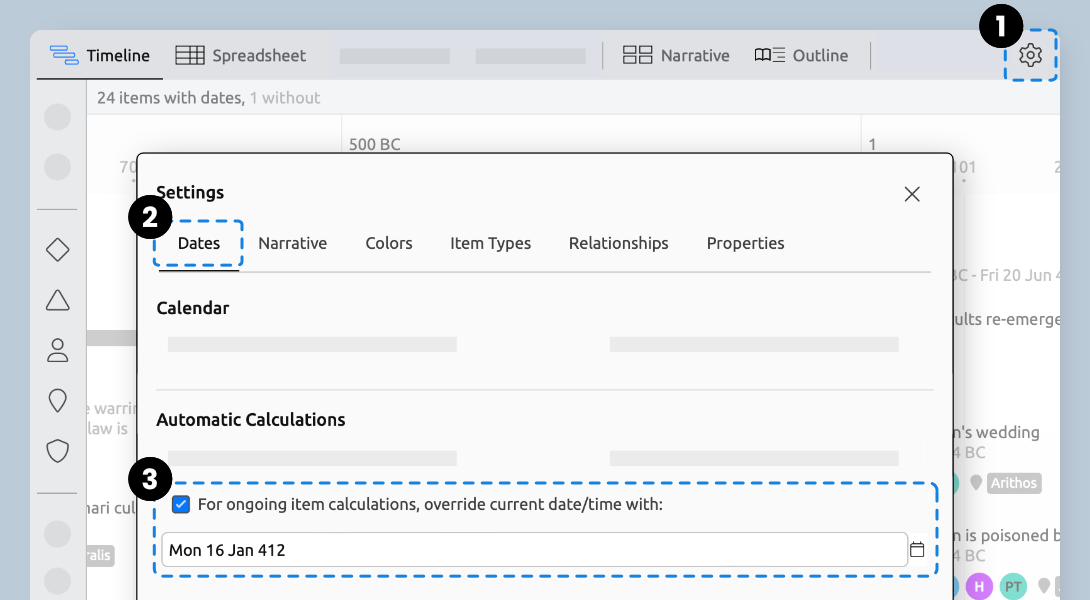
Task: Open the Narrative view
Action: click(676, 56)
